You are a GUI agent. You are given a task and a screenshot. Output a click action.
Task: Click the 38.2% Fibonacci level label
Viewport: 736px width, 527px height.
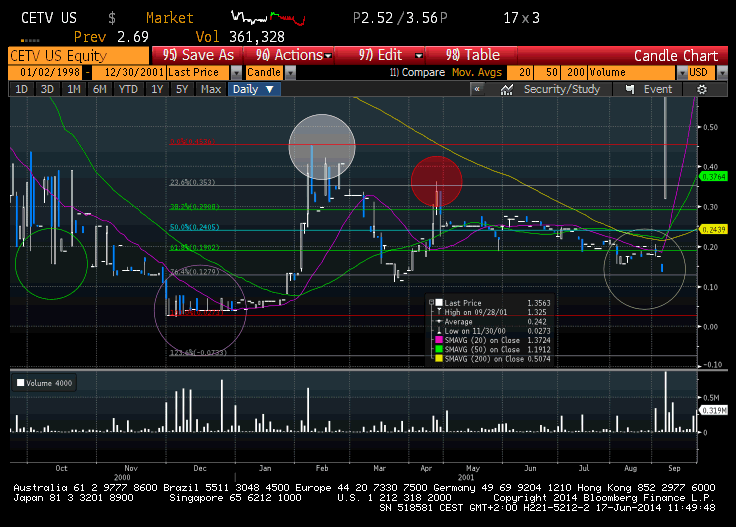pos(194,206)
